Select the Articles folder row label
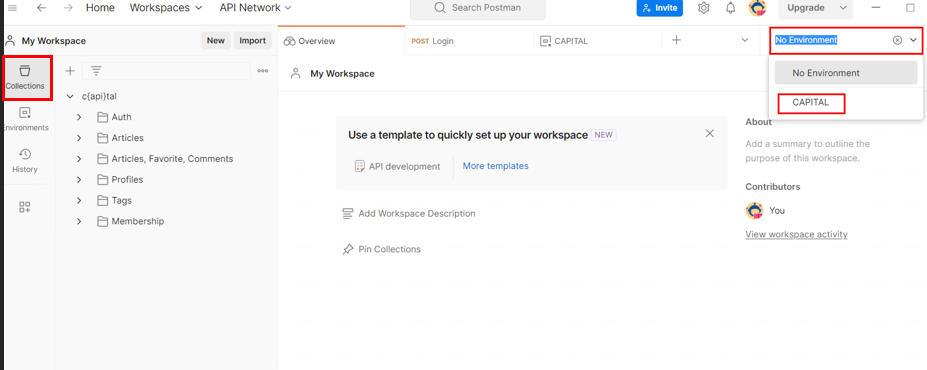 (x=128, y=138)
